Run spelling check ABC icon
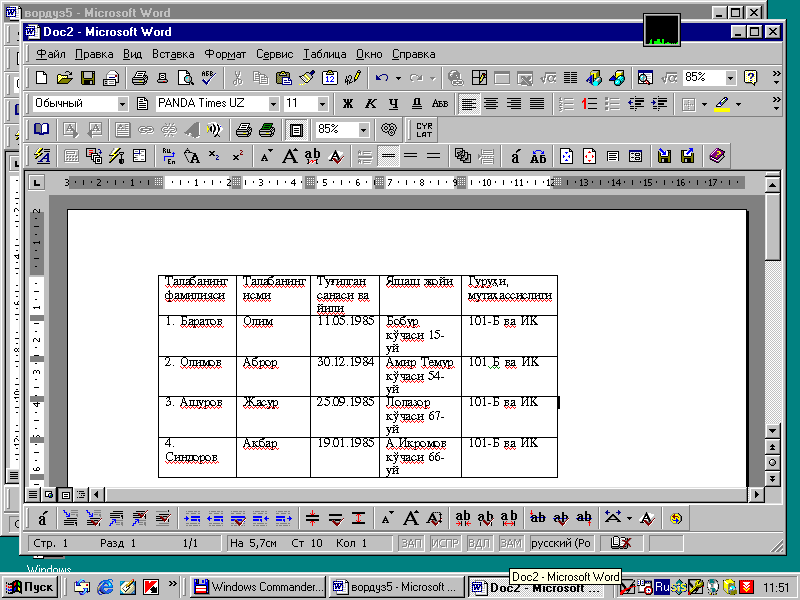 [x=208, y=78]
